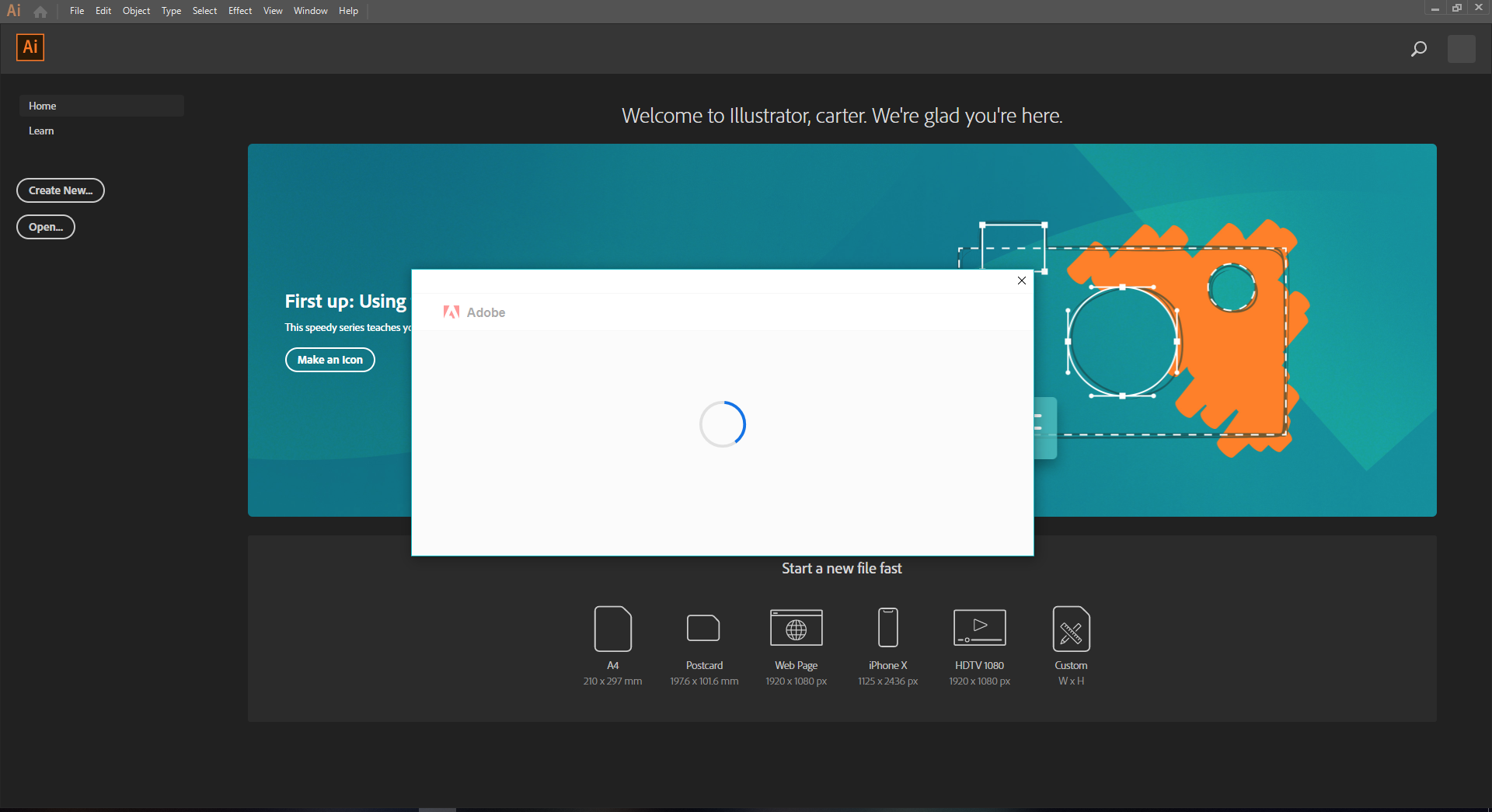Minimize the Illustrator window
The height and width of the screenshot is (812, 1492).
(1435, 8)
